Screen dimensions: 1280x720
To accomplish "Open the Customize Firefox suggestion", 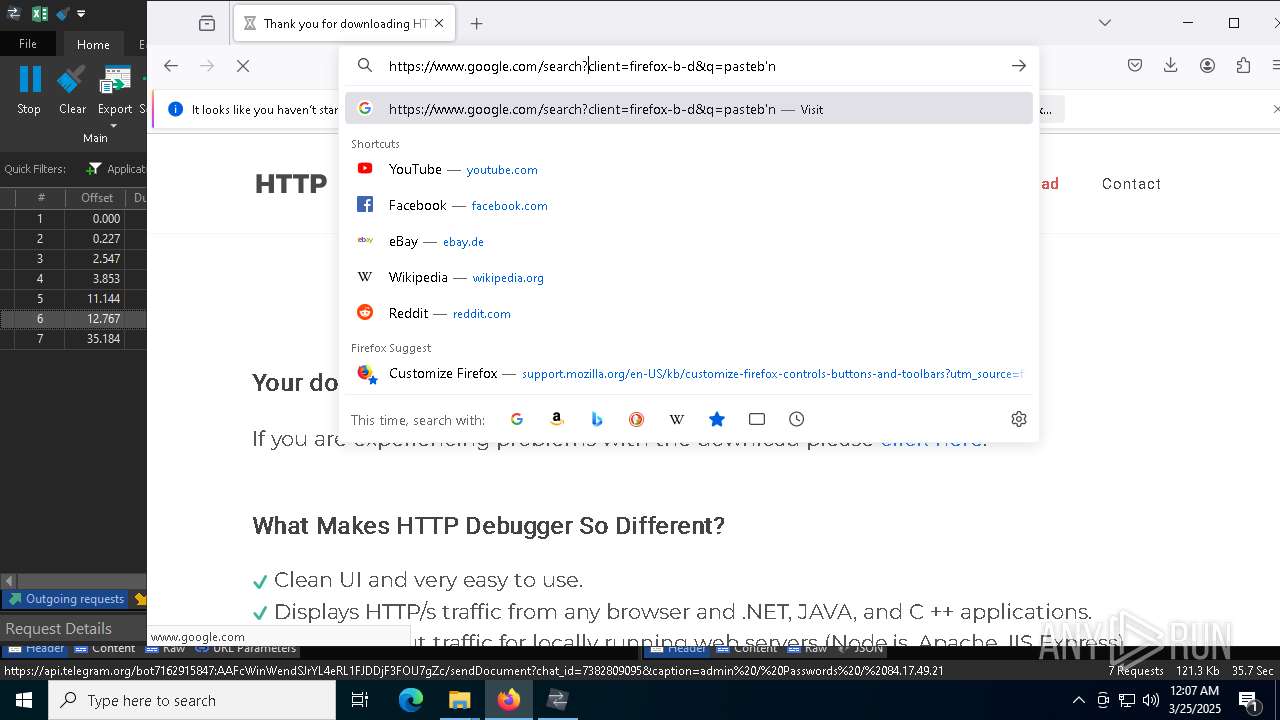I will [x=689, y=373].
